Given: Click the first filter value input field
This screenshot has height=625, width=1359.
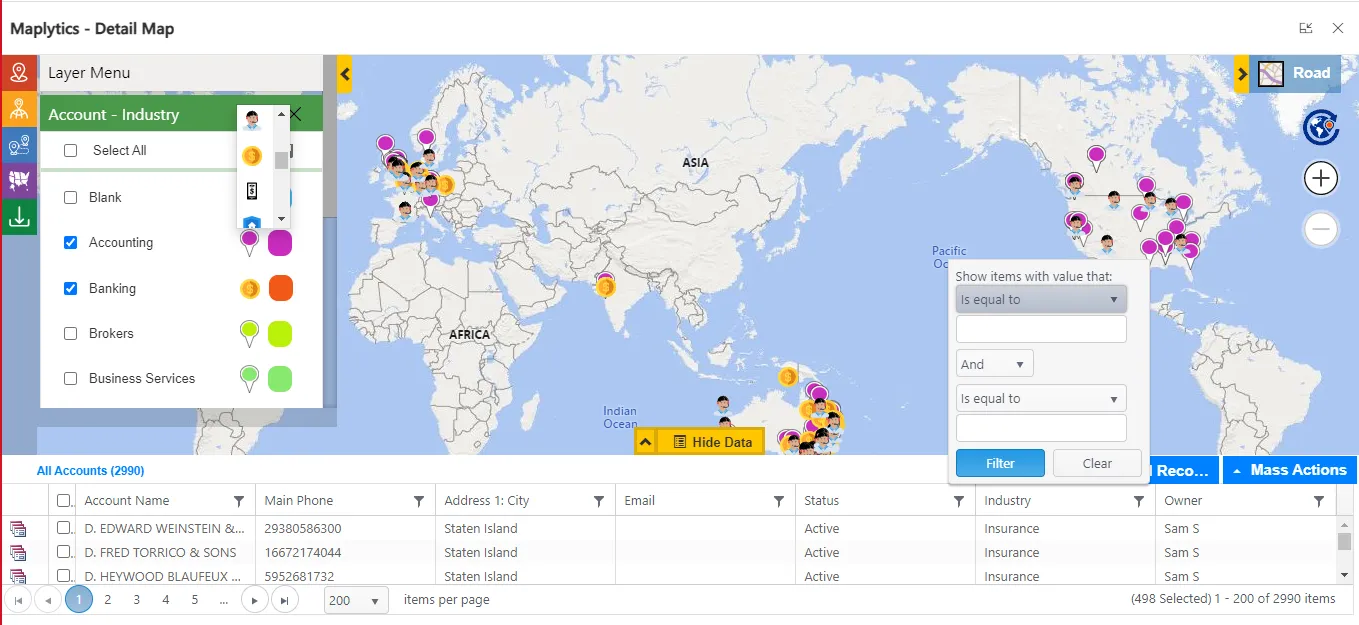Looking at the screenshot, I should pyautogui.click(x=1040, y=328).
